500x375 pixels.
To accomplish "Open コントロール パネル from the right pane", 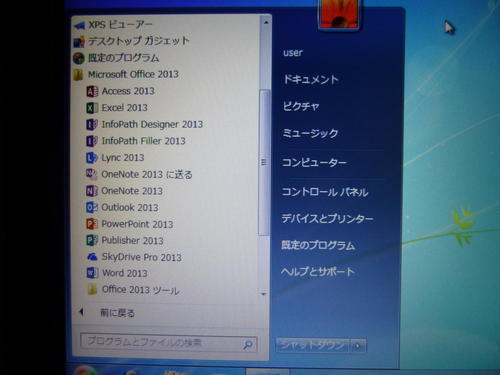I will (x=325, y=192).
